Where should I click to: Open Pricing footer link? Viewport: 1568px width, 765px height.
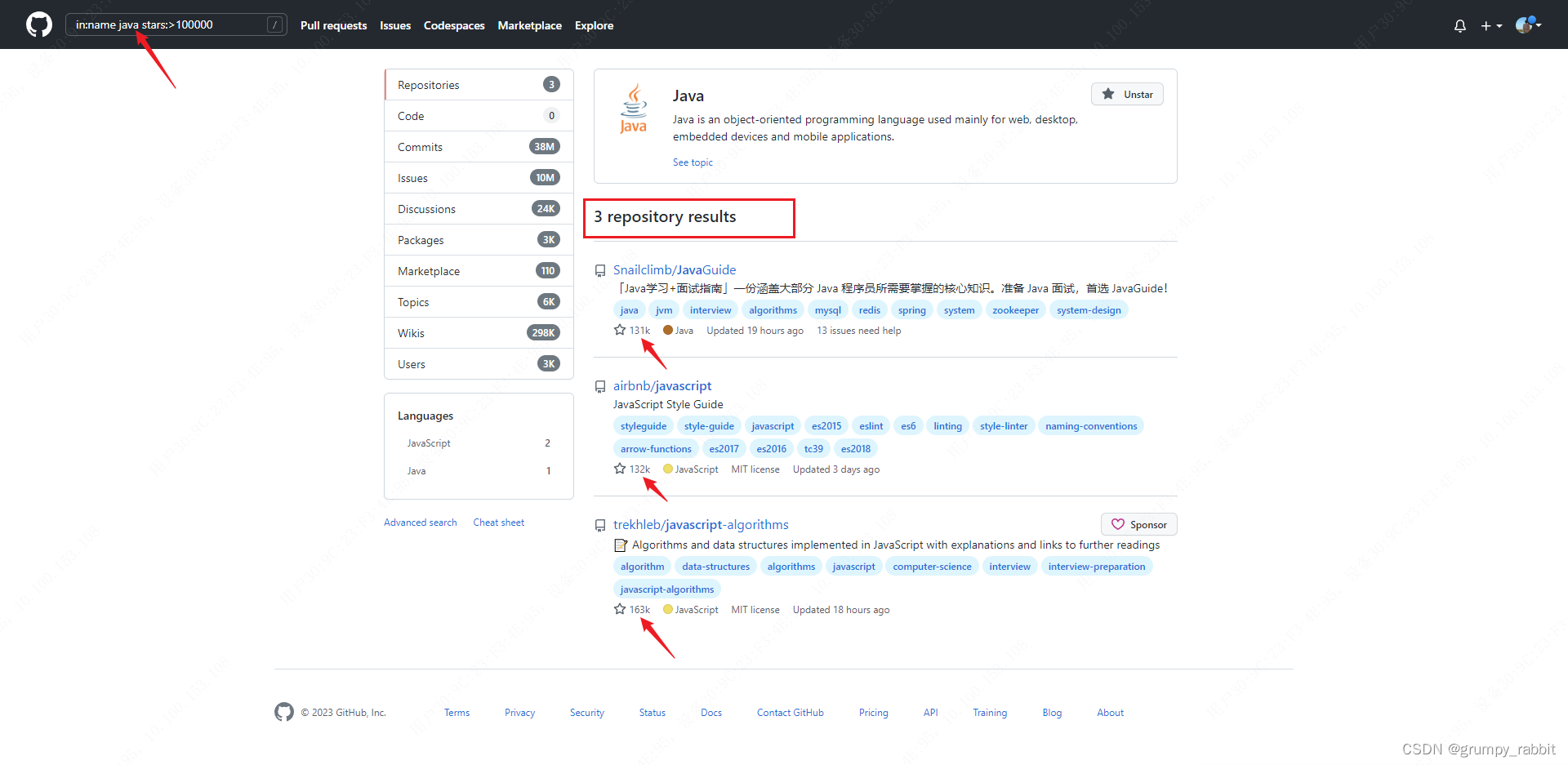(873, 713)
